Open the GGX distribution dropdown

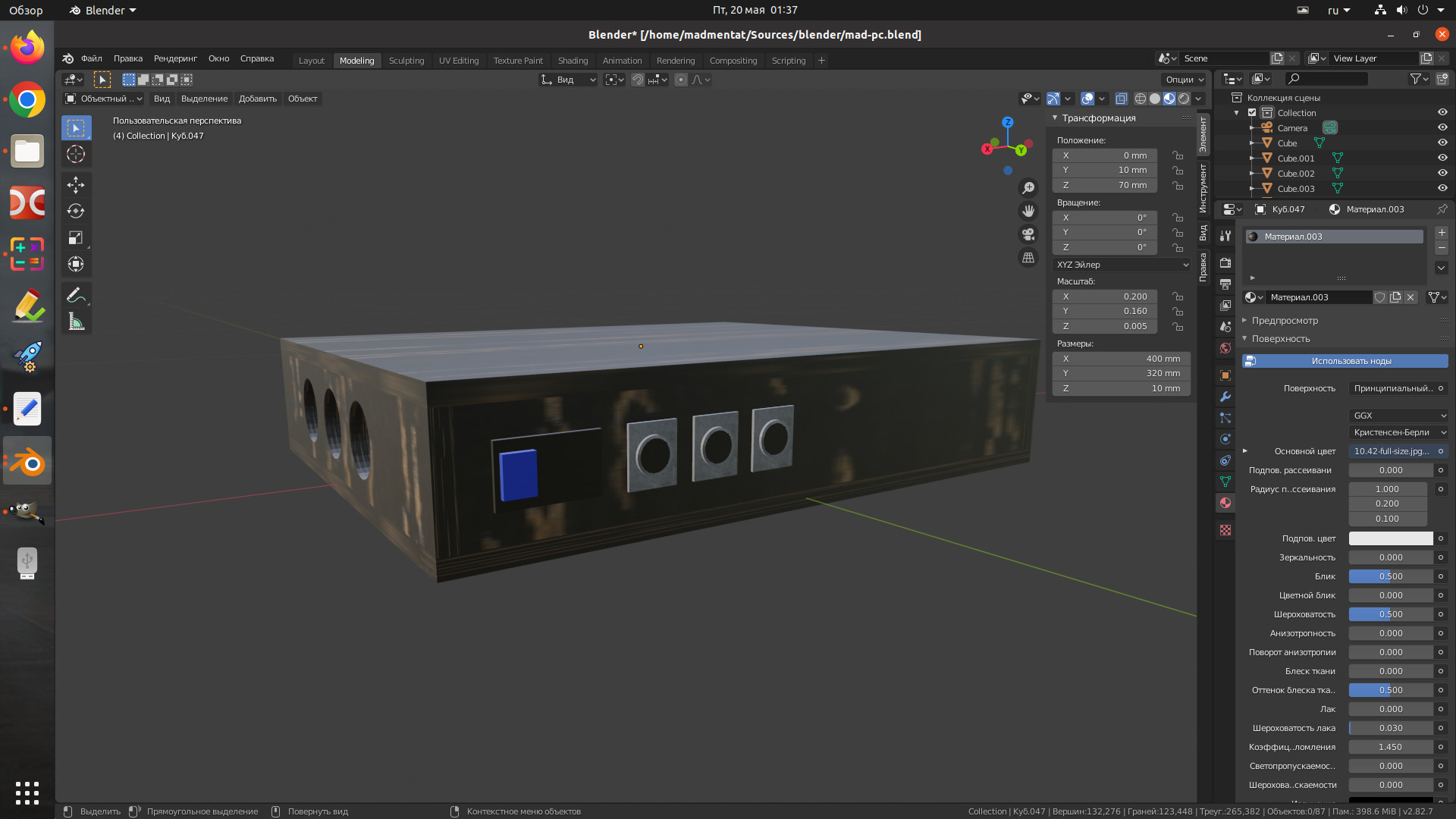(x=1399, y=416)
